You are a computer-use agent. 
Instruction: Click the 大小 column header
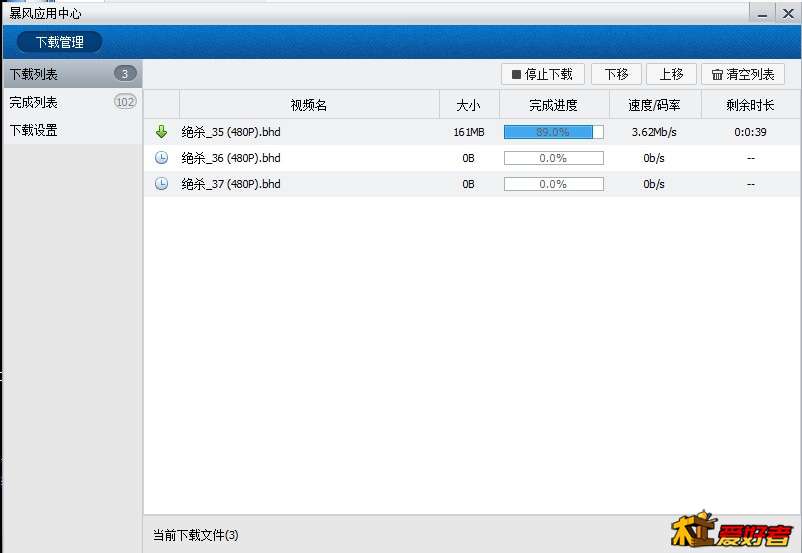pos(469,105)
